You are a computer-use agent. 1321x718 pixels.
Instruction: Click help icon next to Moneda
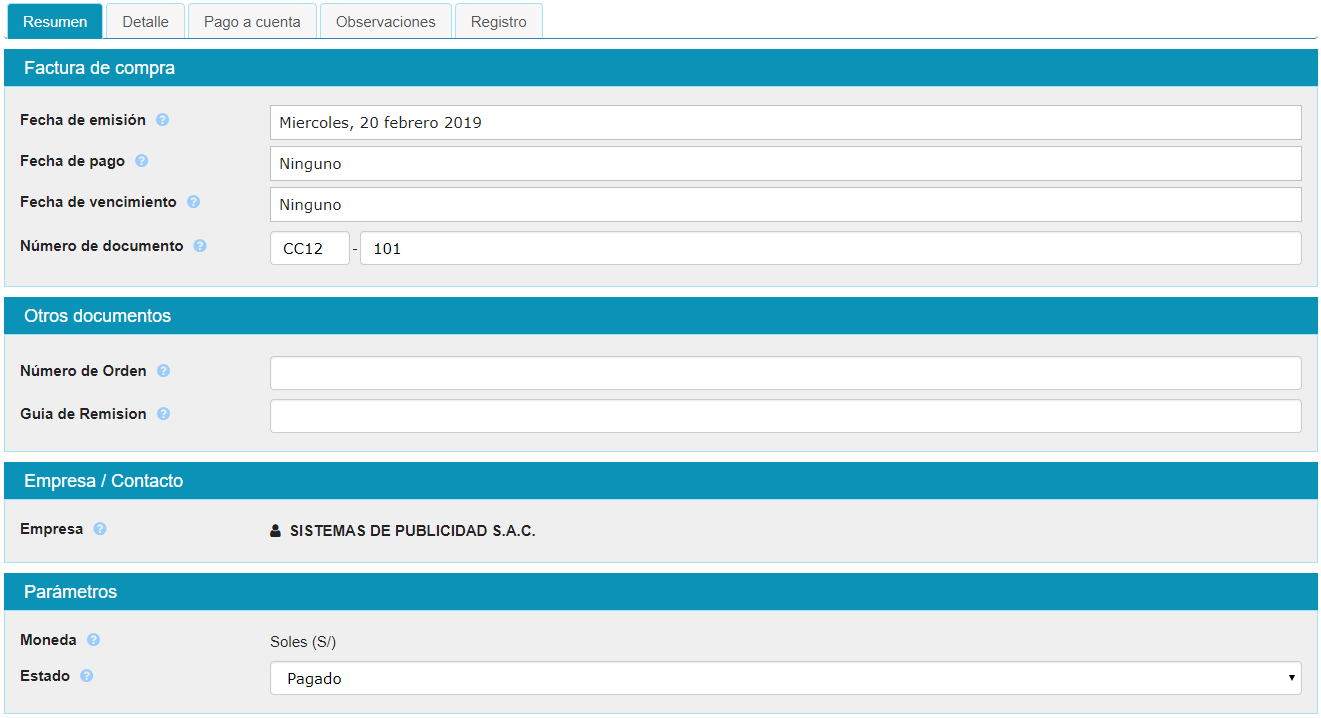point(94,640)
